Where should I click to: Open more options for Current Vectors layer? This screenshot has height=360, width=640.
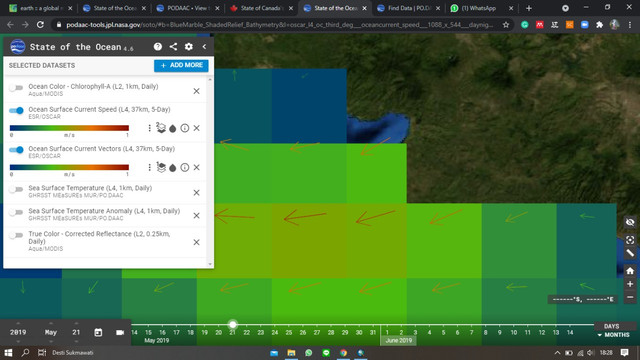click(149, 167)
